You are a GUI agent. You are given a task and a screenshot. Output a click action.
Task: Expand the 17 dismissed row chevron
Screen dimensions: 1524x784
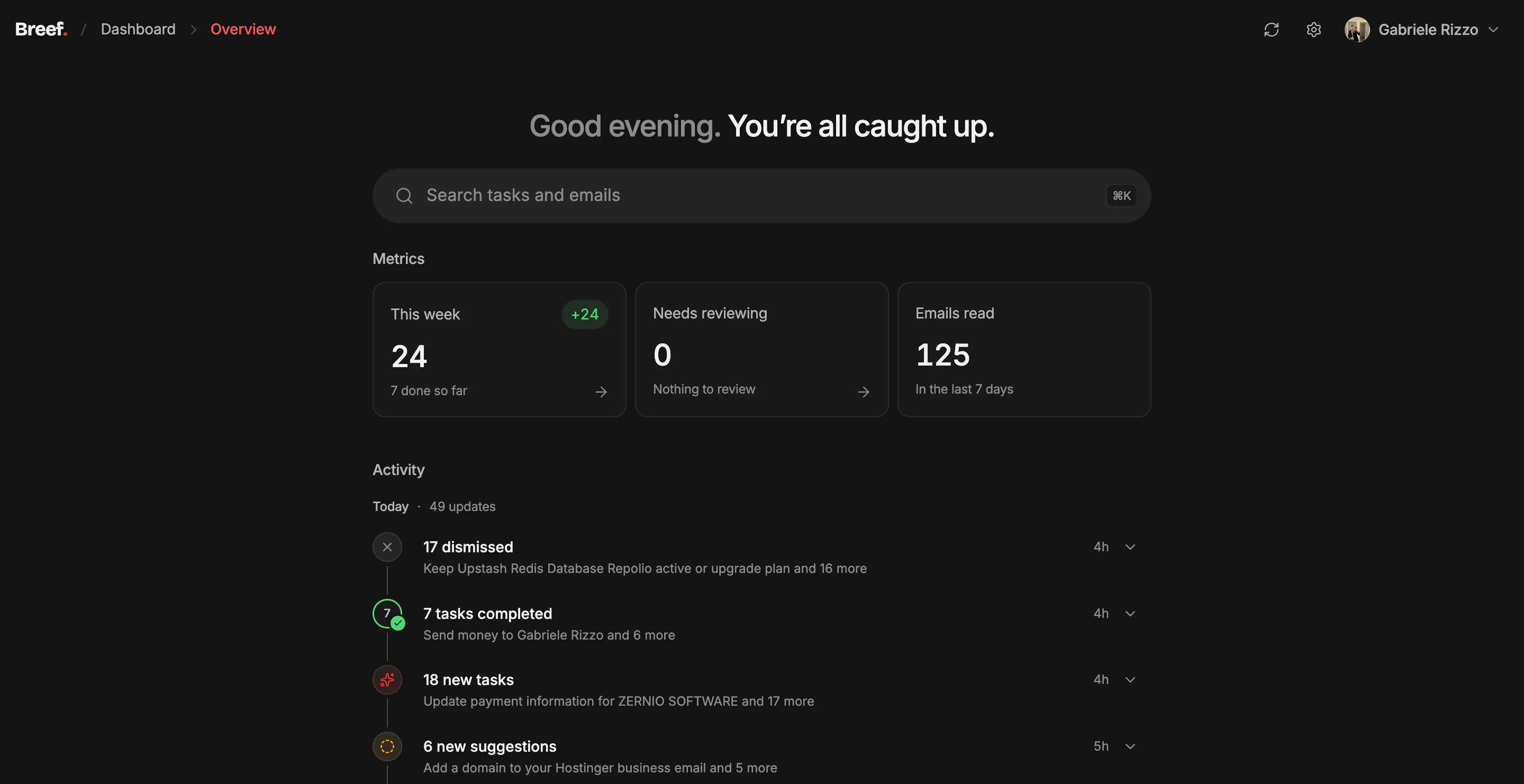[1130, 547]
